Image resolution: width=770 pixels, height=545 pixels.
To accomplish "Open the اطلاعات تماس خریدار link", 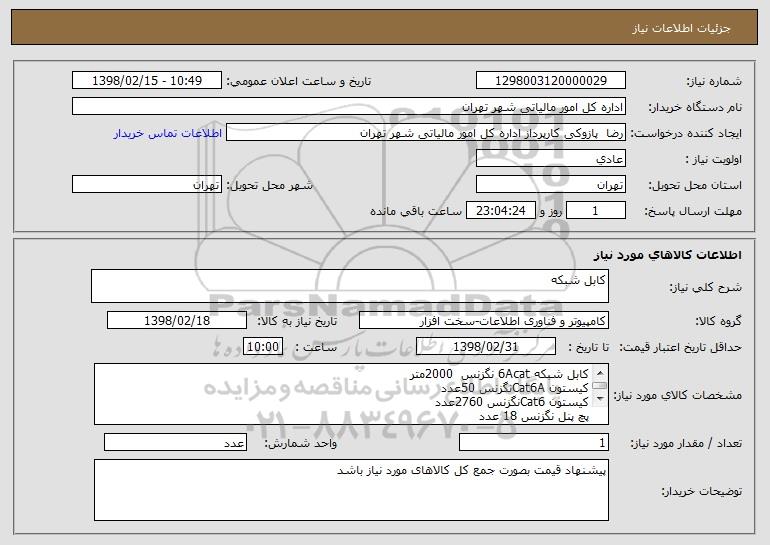I will 167,134.
